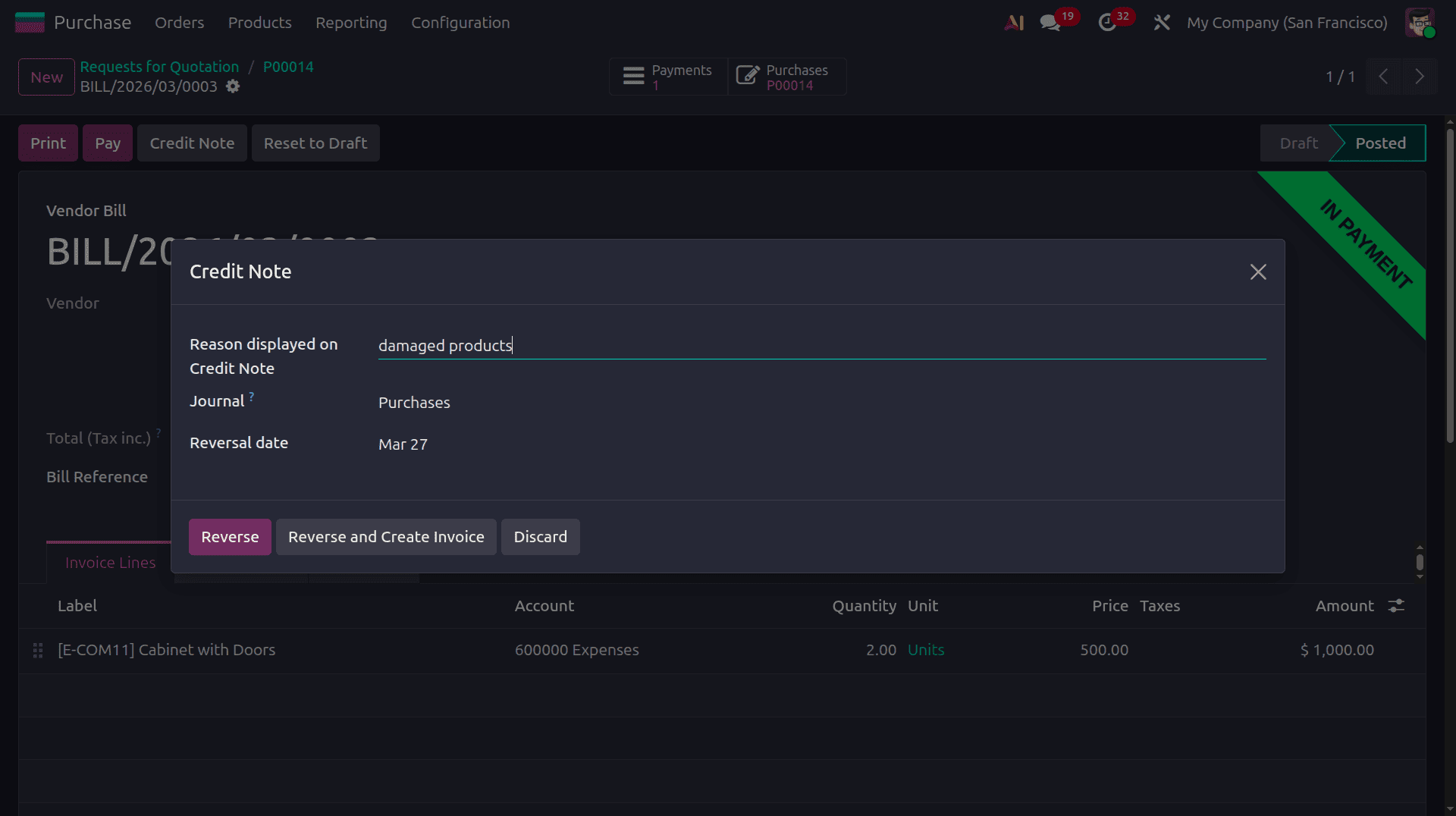
Task: Open the messages icon showing 19 notifications
Action: click(1050, 23)
